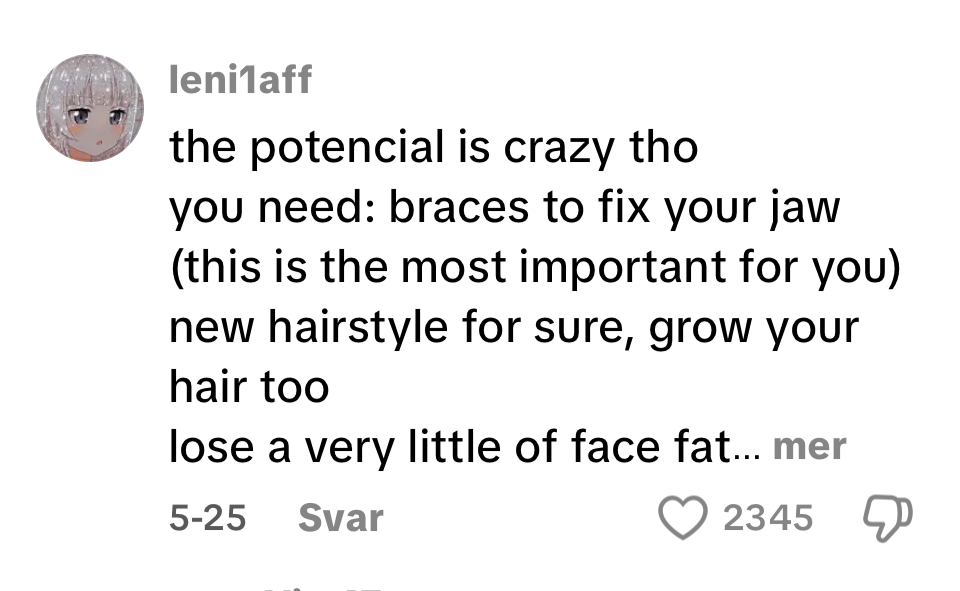Click the 5-25 comment date
The height and width of the screenshot is (591, 960).
208,518
